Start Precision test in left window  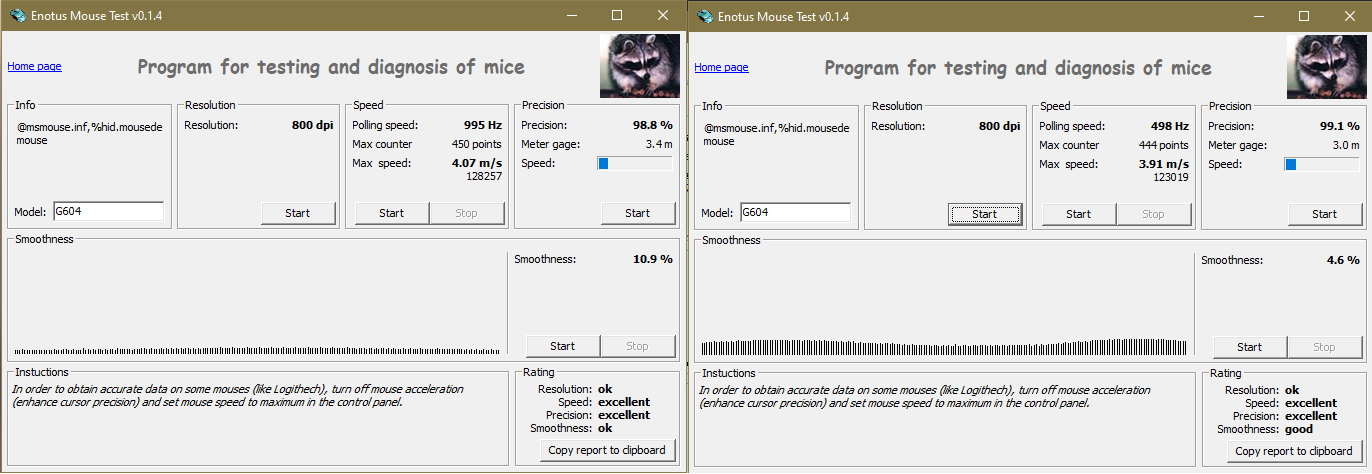[x=638, y=212]
